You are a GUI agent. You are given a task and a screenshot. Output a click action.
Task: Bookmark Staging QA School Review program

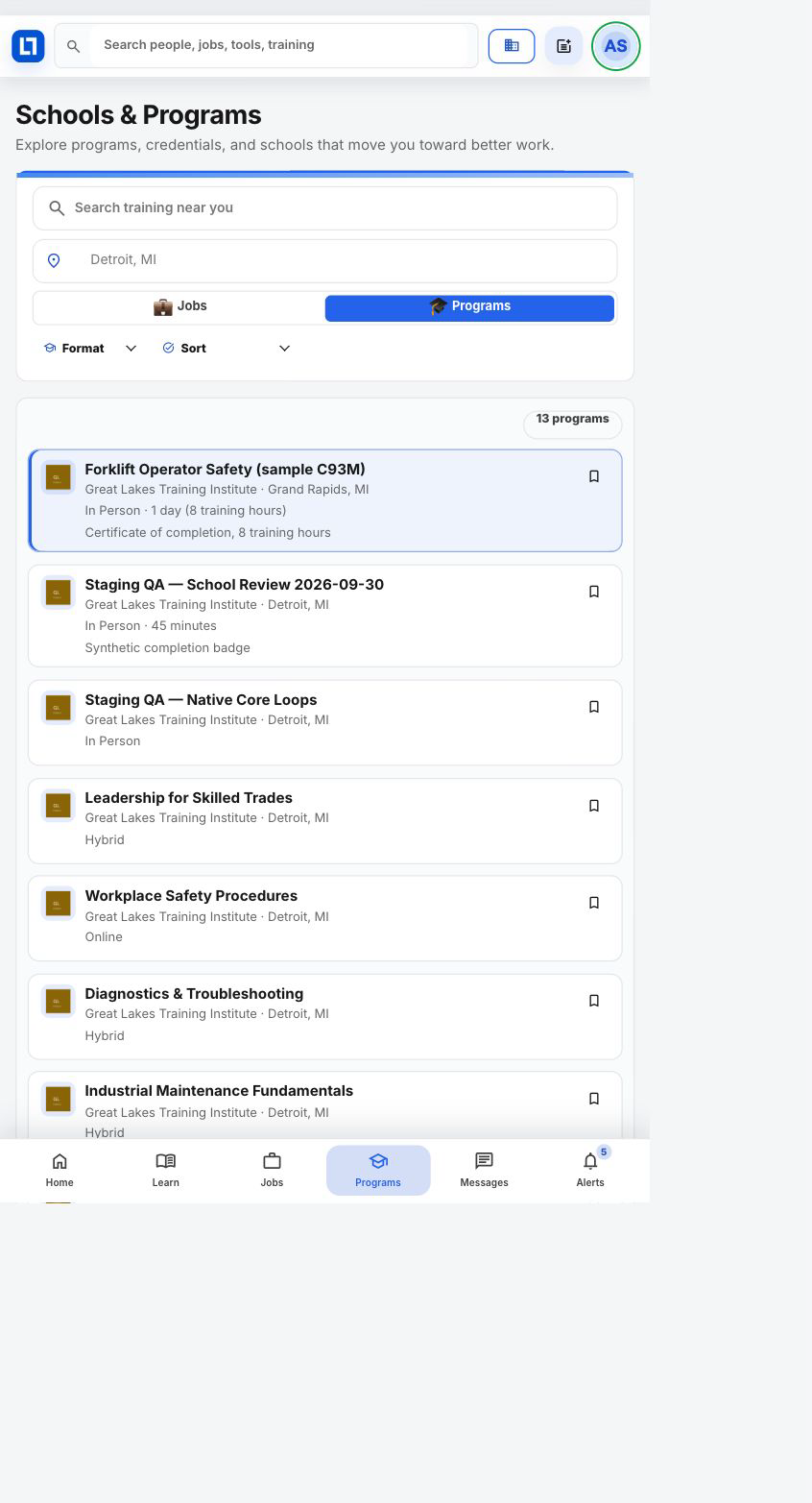coord(593,592)
